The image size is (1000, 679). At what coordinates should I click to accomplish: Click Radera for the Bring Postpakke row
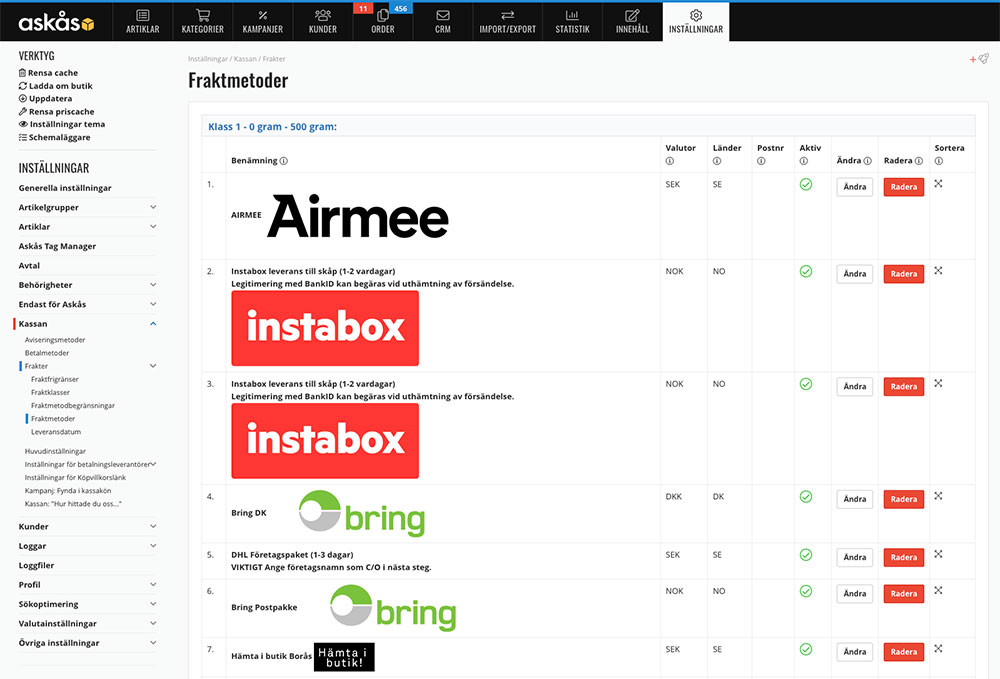click(x=903, y=594)
